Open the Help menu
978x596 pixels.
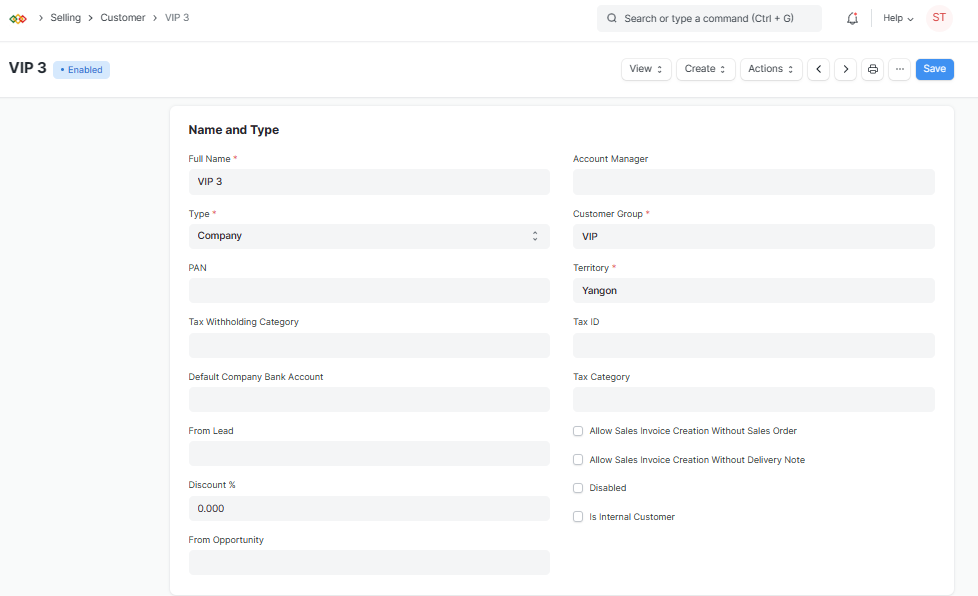click(897, 17)
